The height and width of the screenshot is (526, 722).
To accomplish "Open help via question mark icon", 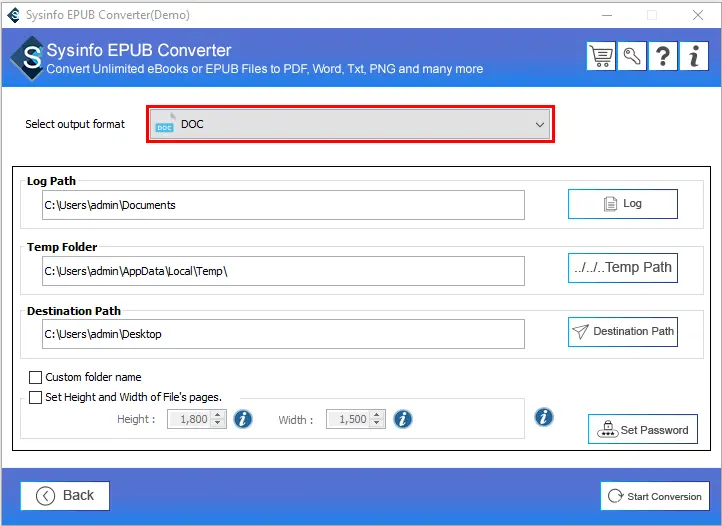I will (x=663, y=56).
